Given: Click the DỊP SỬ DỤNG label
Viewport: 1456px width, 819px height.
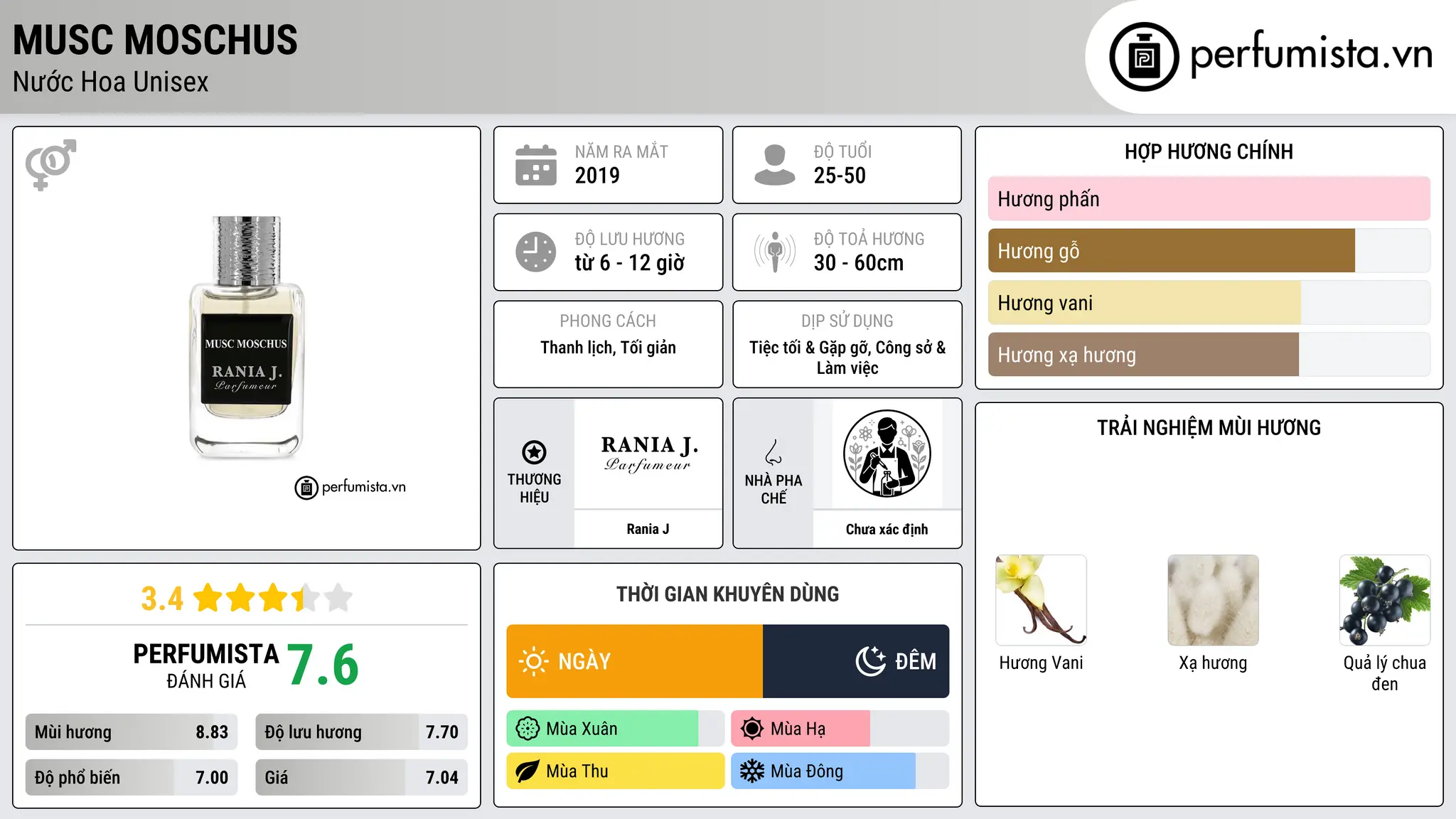Looking at the screenshot, I should [847, 321].
